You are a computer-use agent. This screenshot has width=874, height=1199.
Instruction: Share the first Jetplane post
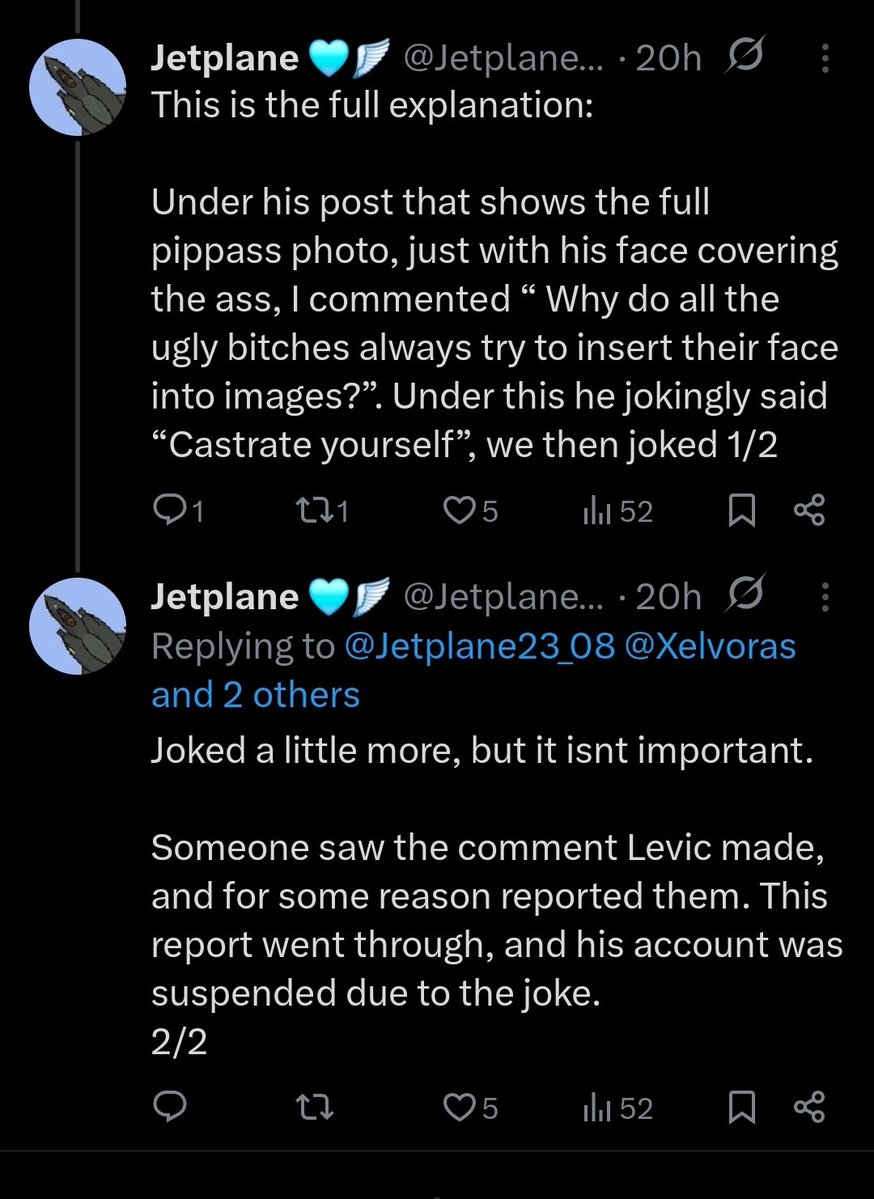808,512
